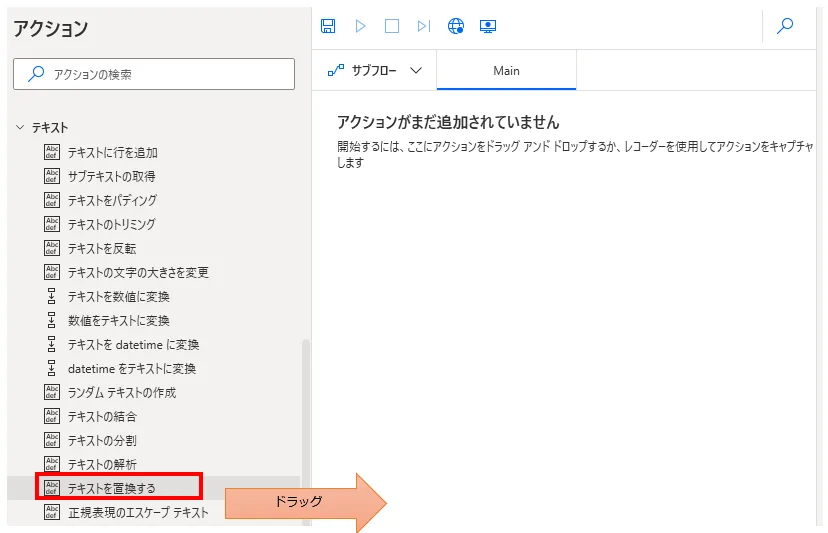Select サブテキストの取得 action

click(x=111, y=177)
